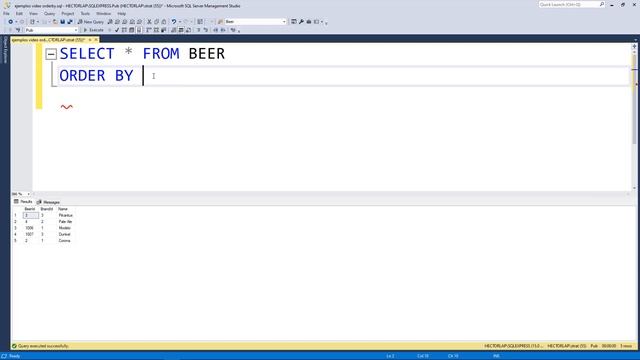Switch to the Results tab
The width and height of the screenshot is (640, 360).
pyautogui.click(x=23, y=202)
